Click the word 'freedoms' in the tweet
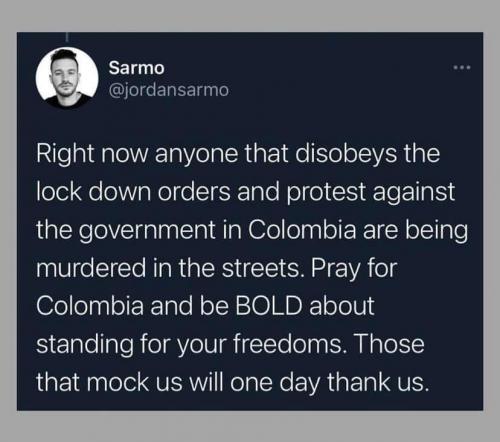Image resolution: width=500 pixels, height=442 pixels. tap(287, 344)
